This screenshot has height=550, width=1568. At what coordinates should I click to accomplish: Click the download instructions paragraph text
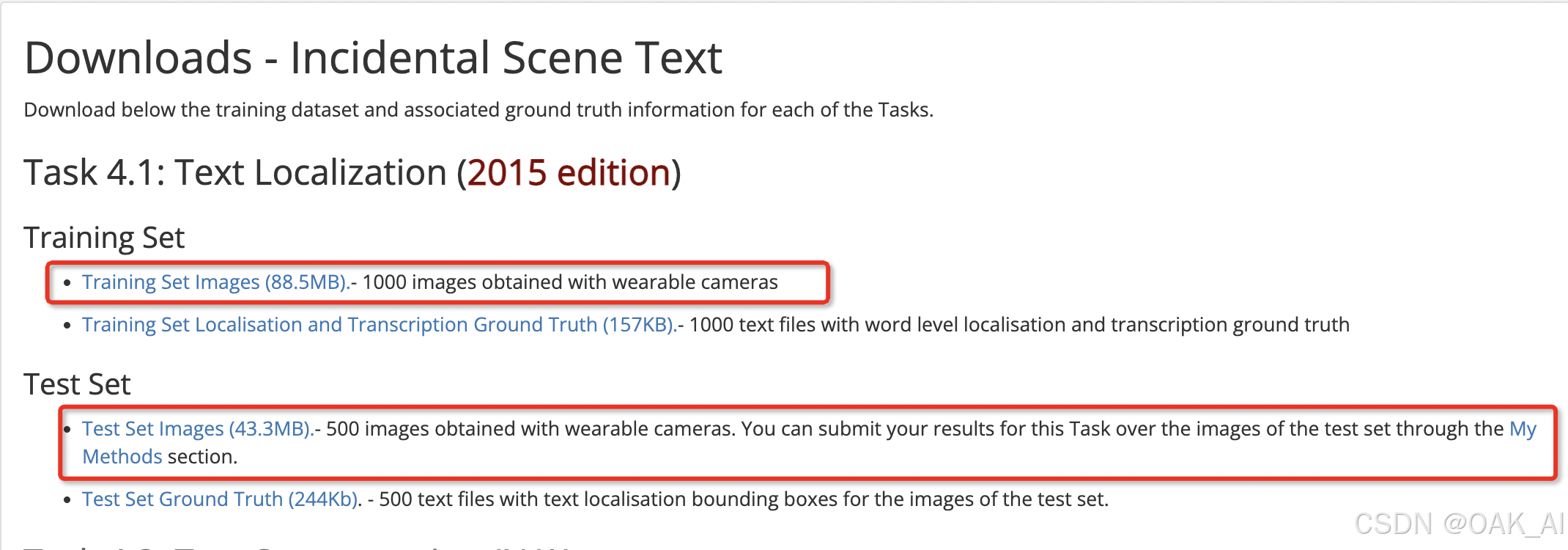479,110
